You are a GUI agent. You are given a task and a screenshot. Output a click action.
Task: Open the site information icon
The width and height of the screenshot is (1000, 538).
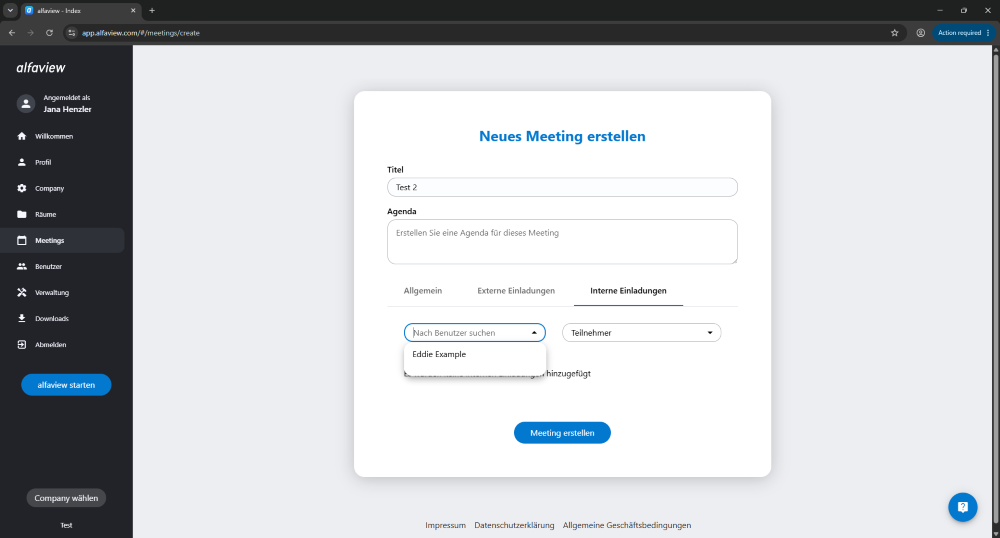tap(71, 33)
